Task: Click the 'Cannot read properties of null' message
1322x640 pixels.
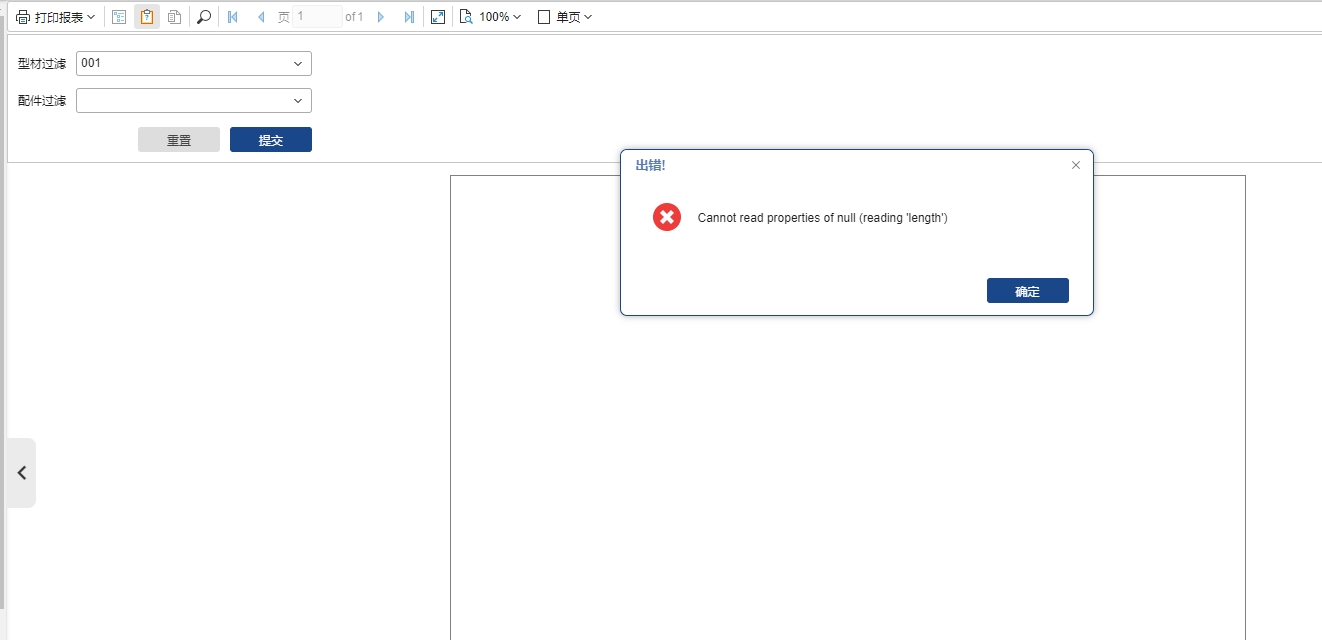Action: click(x=822, y=218)
